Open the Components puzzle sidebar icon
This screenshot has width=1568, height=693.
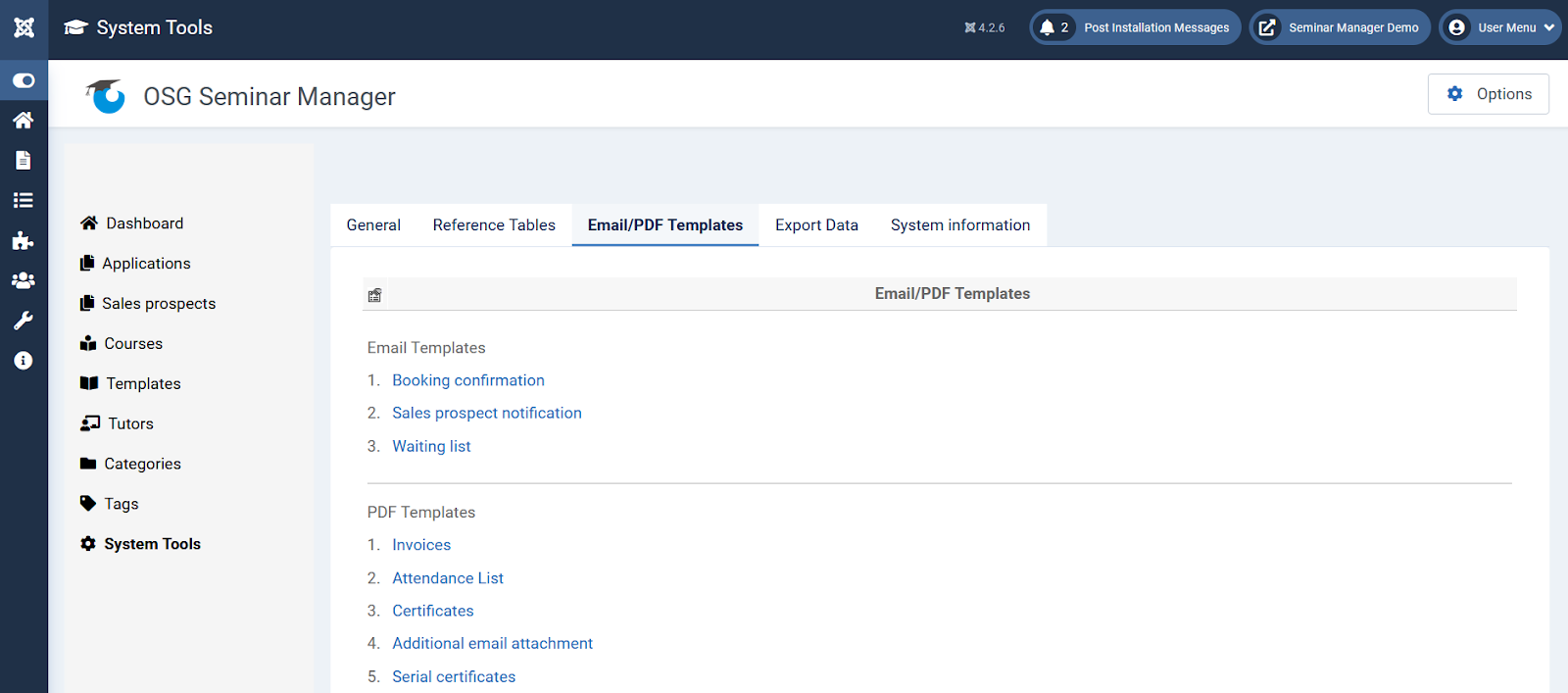(x=24, y=240)
